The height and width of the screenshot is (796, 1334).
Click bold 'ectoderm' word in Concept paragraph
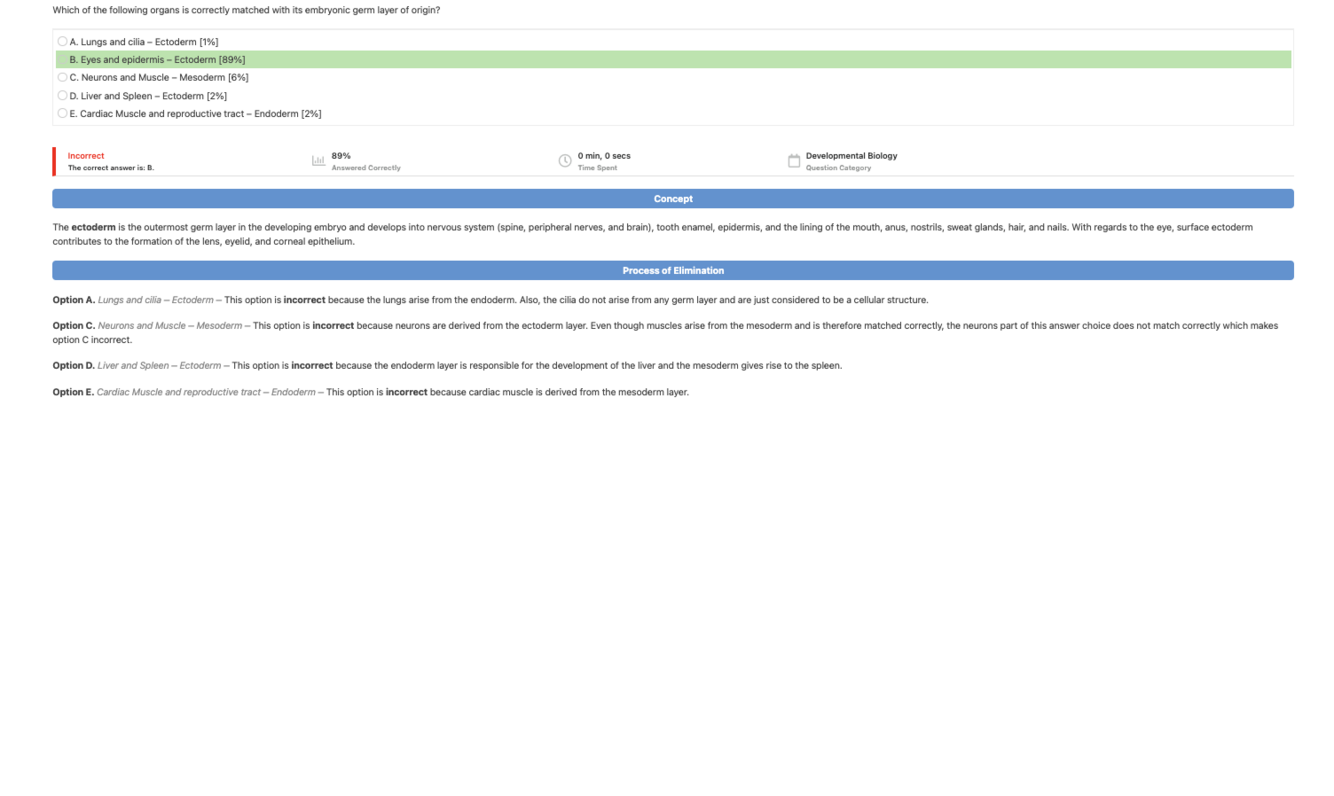(x=93, y=227)
